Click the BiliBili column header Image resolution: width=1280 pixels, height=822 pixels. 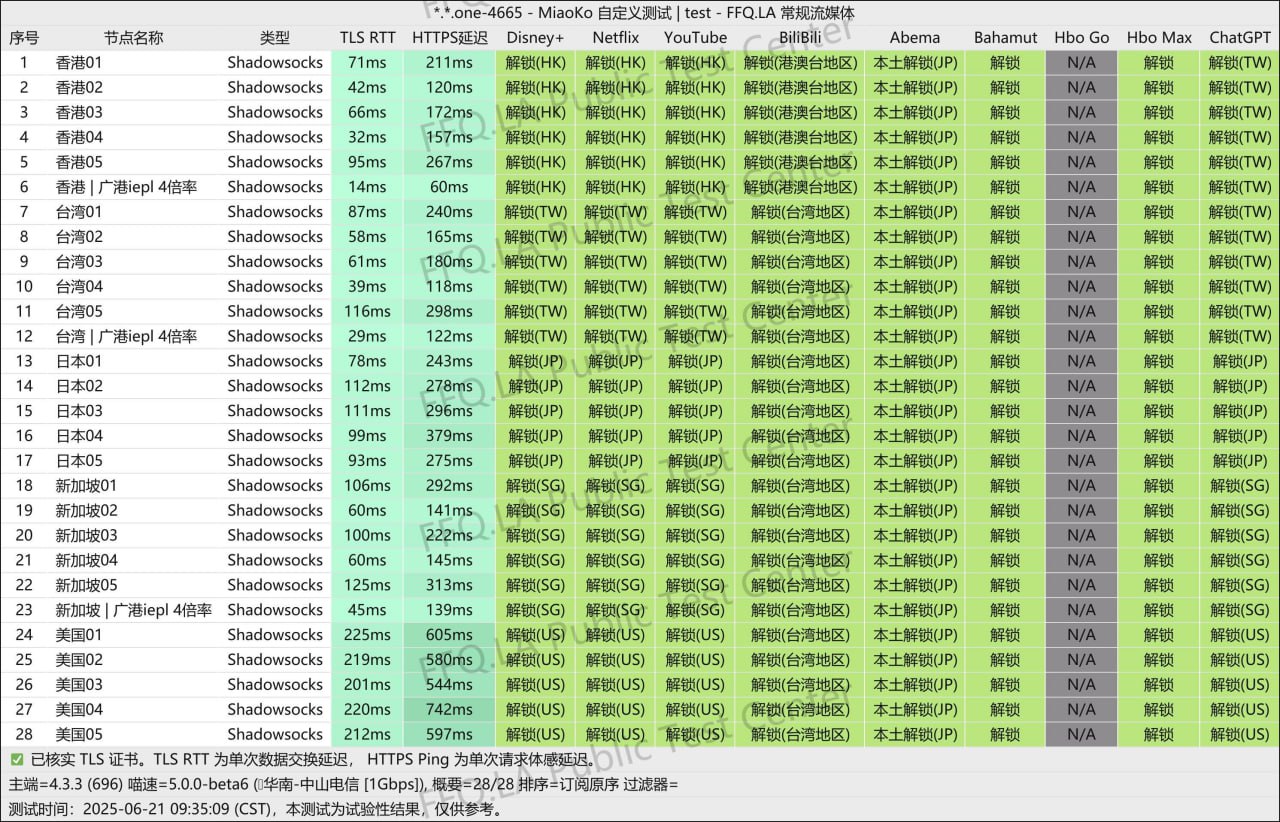pos(800,38)
